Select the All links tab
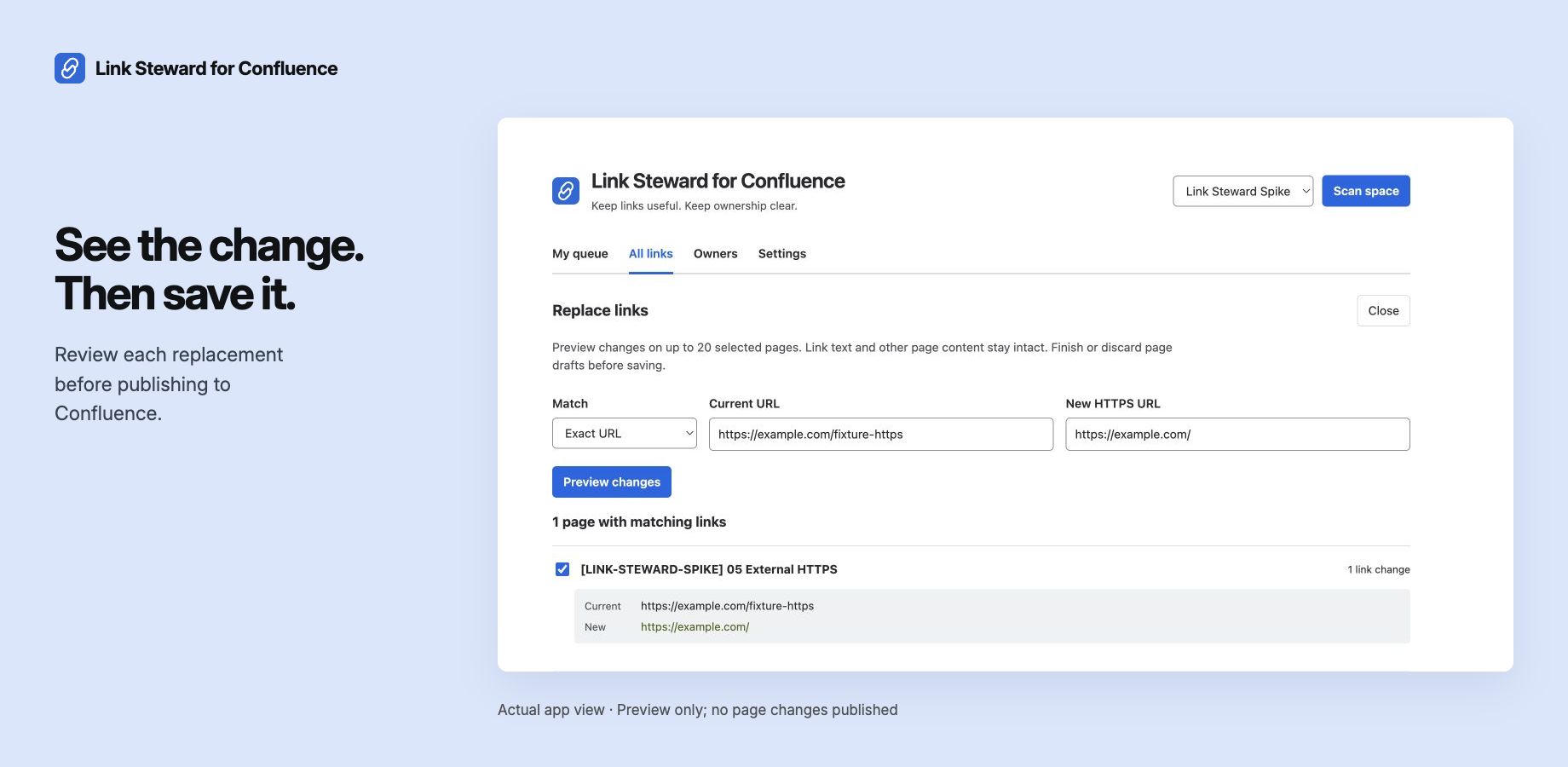 tap(651, 253)
